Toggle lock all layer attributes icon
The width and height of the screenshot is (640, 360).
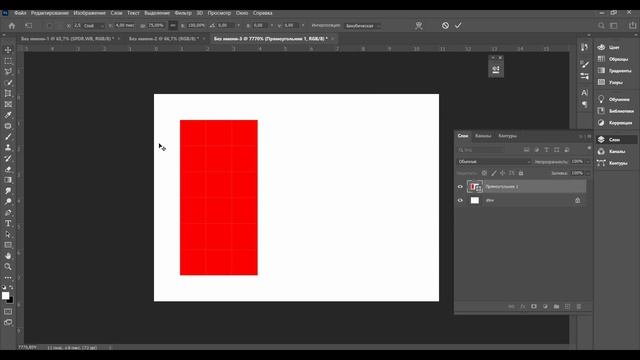click(x=521, y=173)
